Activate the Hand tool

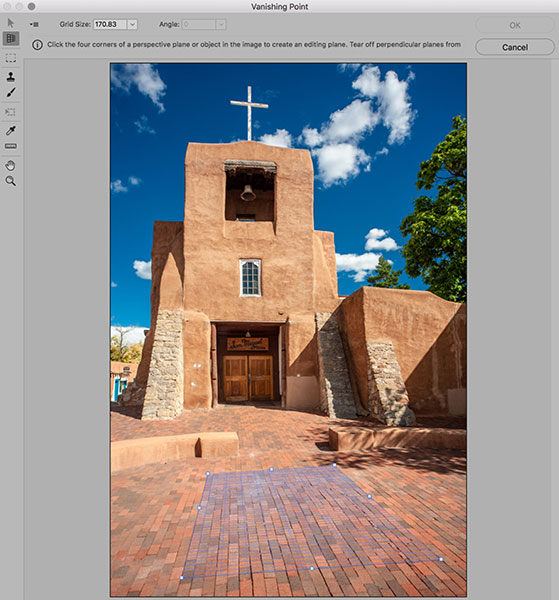click(x=11, y=165)
